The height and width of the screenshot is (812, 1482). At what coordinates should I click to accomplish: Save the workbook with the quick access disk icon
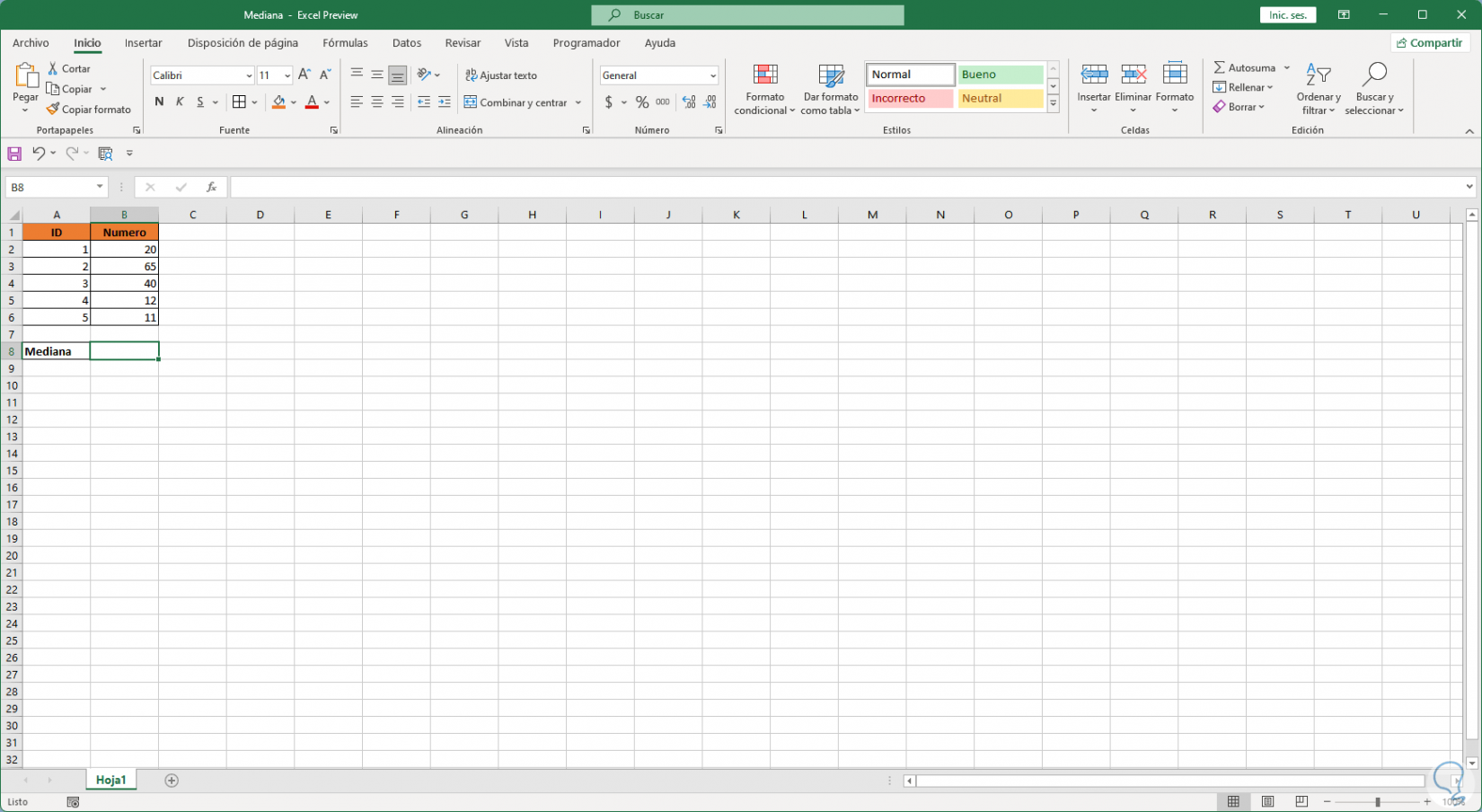(x=14, y=154)
